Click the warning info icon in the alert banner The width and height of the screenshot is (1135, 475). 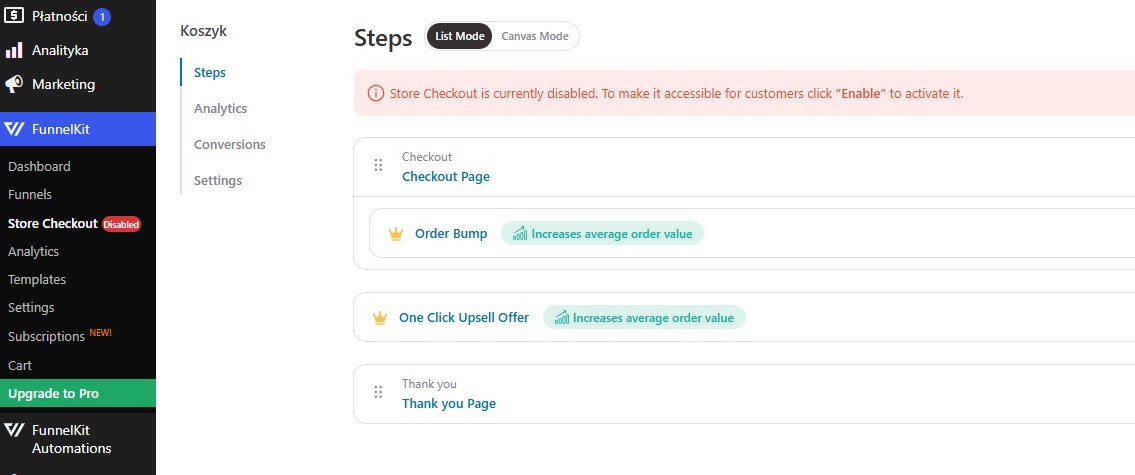click(376, 93)
